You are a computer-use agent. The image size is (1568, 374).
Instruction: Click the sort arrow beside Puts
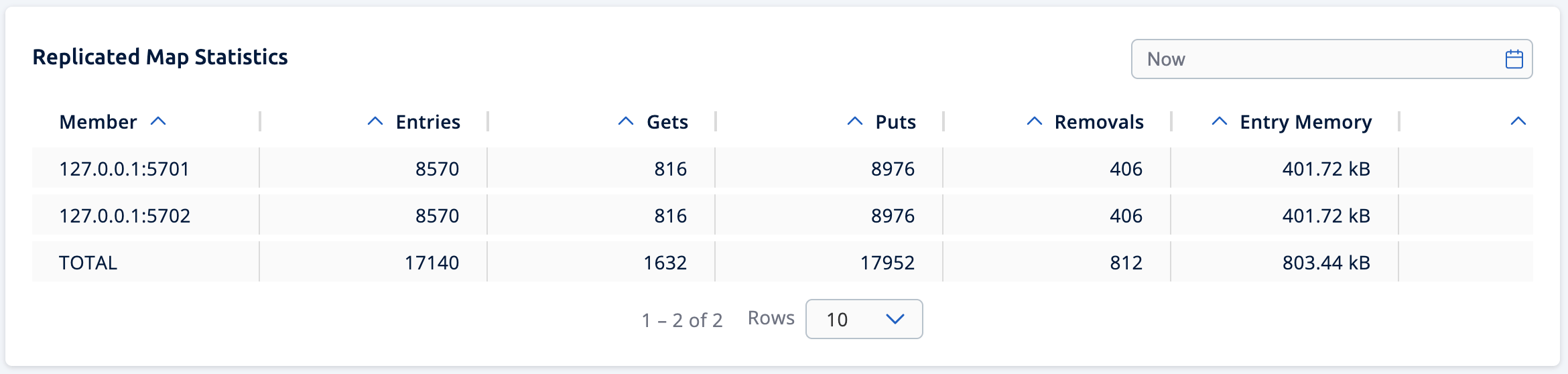pos(855,121)
